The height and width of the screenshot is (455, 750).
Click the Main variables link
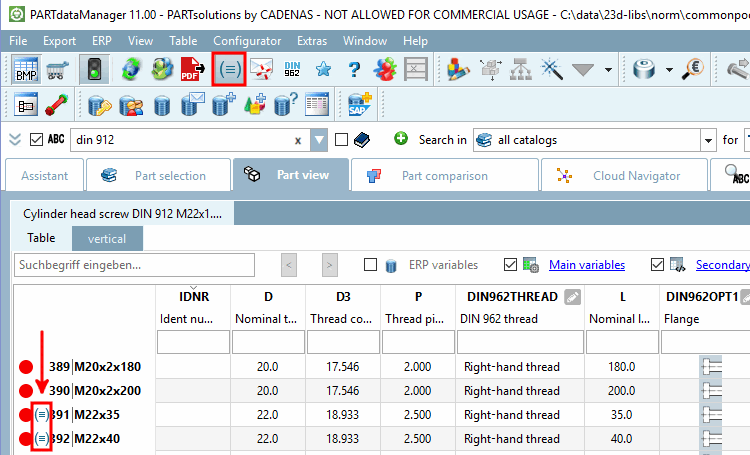point(586,265)
